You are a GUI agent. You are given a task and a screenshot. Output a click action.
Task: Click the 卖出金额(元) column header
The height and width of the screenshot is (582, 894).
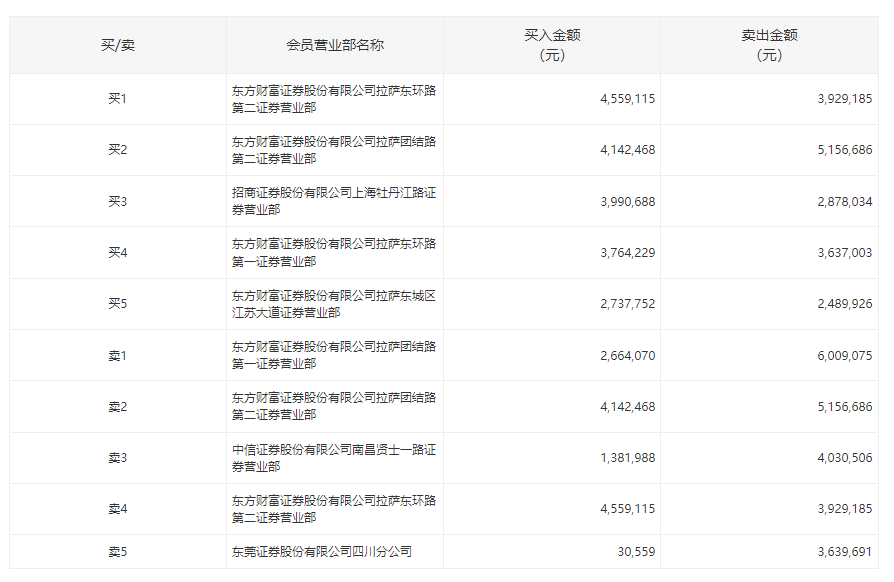tap(769, 45)
